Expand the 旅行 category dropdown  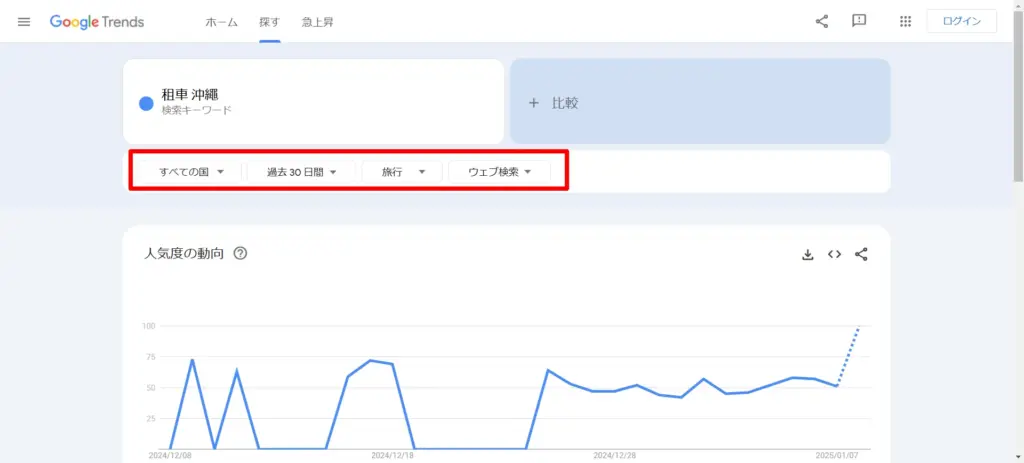click(403, 172)
